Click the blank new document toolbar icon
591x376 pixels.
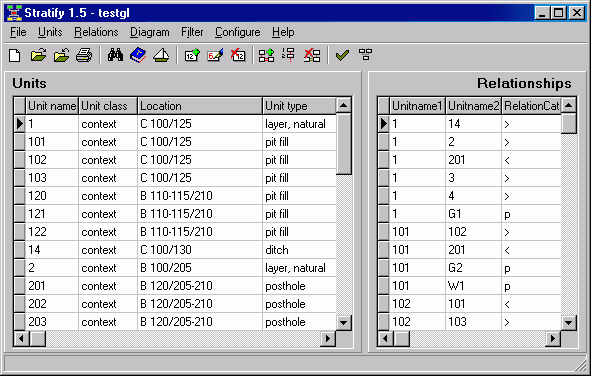pyautogui.click(x=14, y=55)
